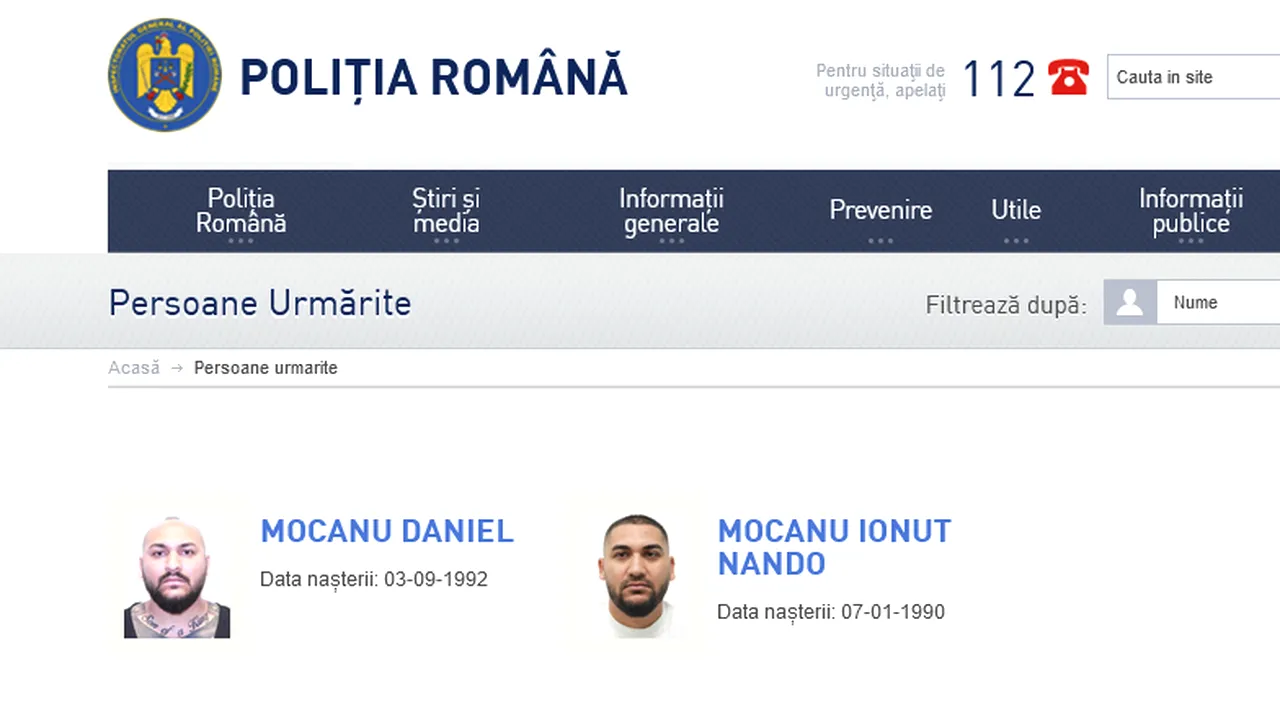Expand the Informații generale menu
Viewport: 1280px width, 720px height.
tap(671, 210)
